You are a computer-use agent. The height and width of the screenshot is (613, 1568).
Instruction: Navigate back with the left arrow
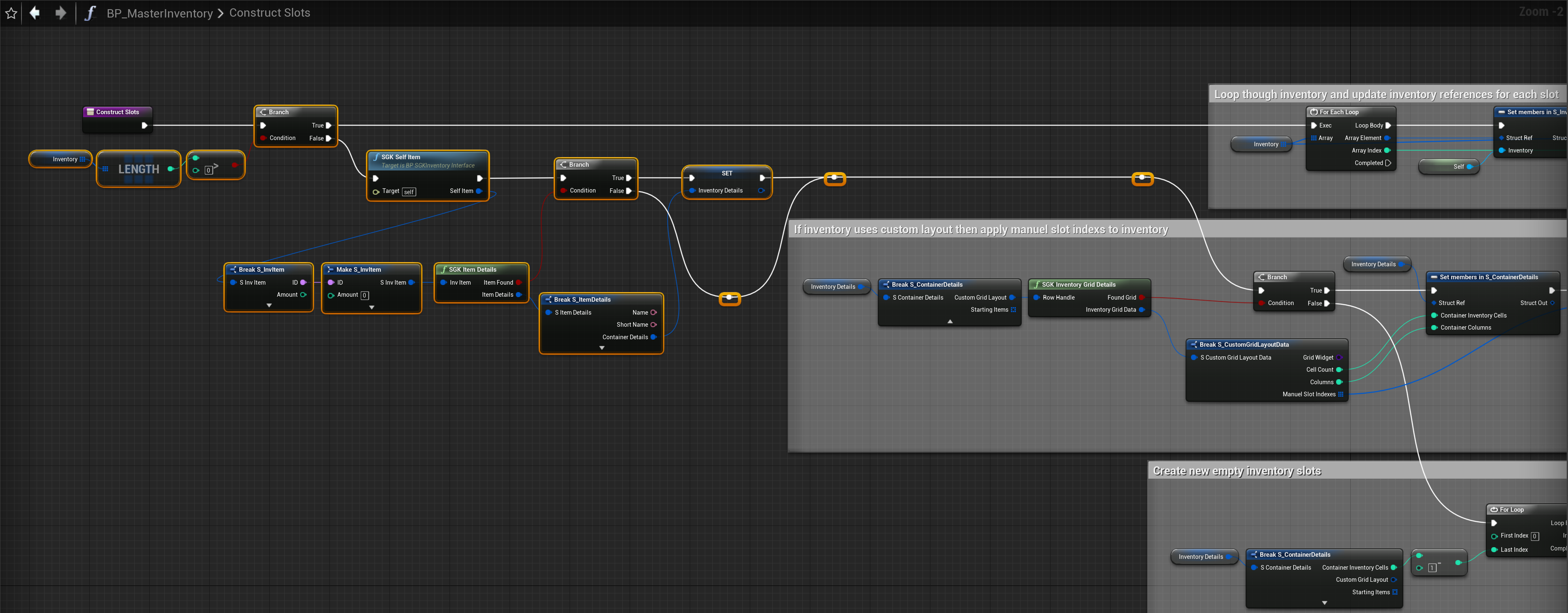[x=35, y=13]
